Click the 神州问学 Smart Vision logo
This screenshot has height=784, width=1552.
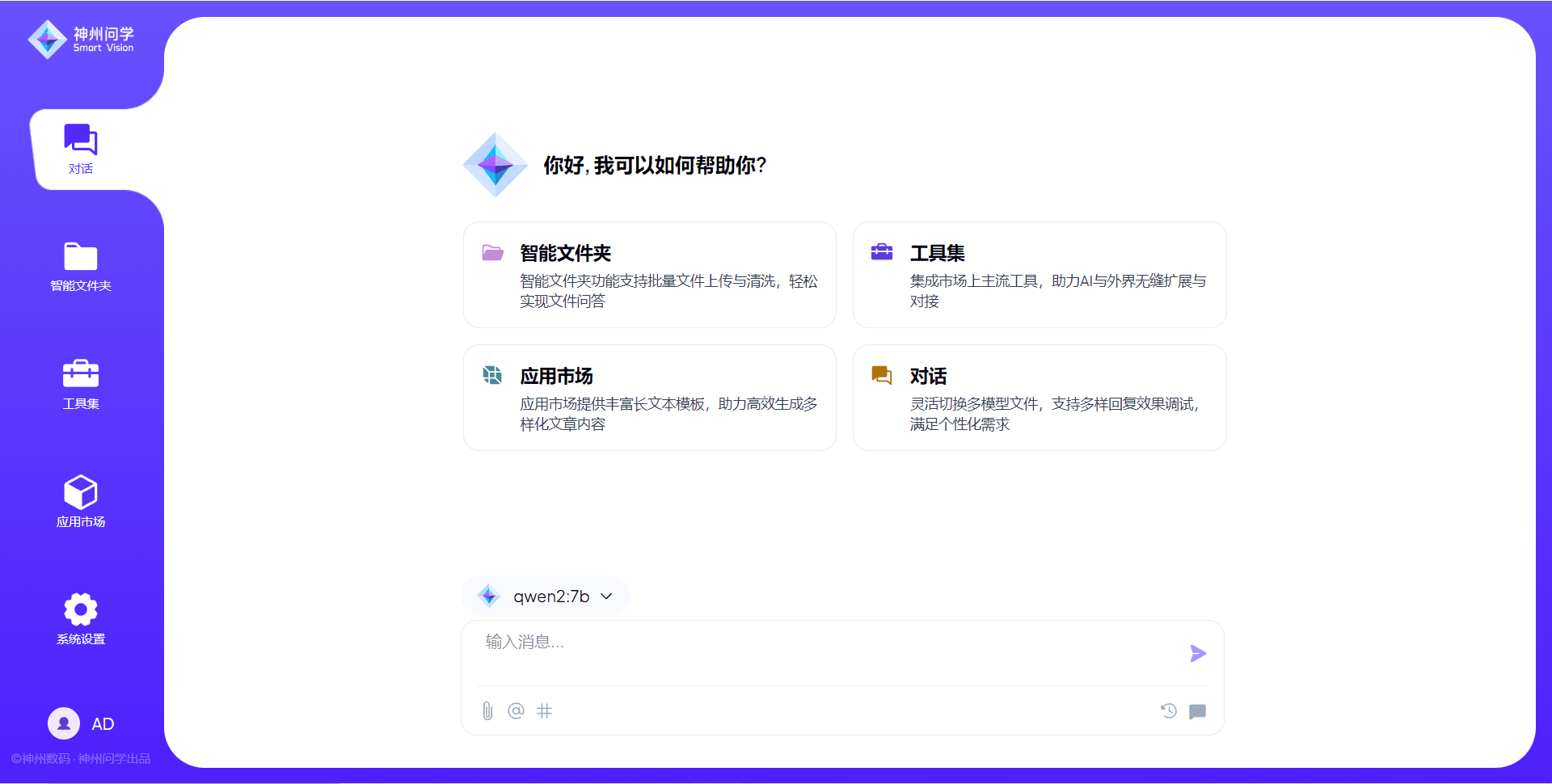(x=81, y=39)
